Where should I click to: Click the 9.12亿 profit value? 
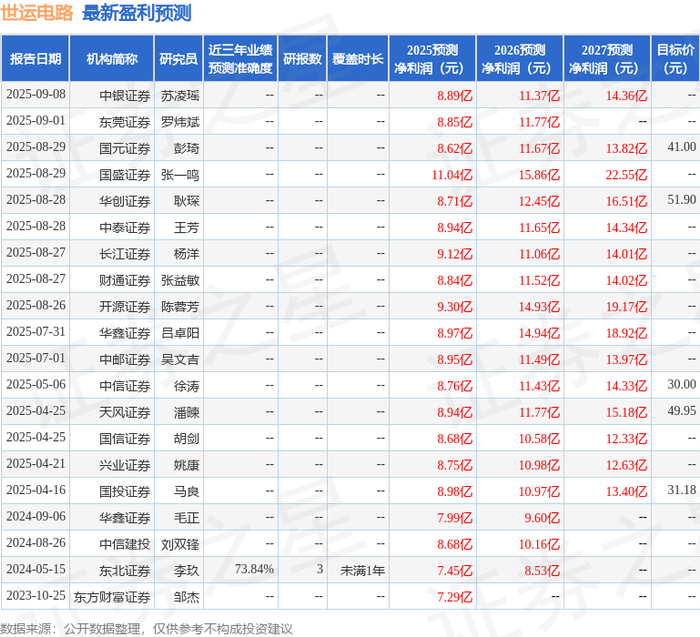454,254
